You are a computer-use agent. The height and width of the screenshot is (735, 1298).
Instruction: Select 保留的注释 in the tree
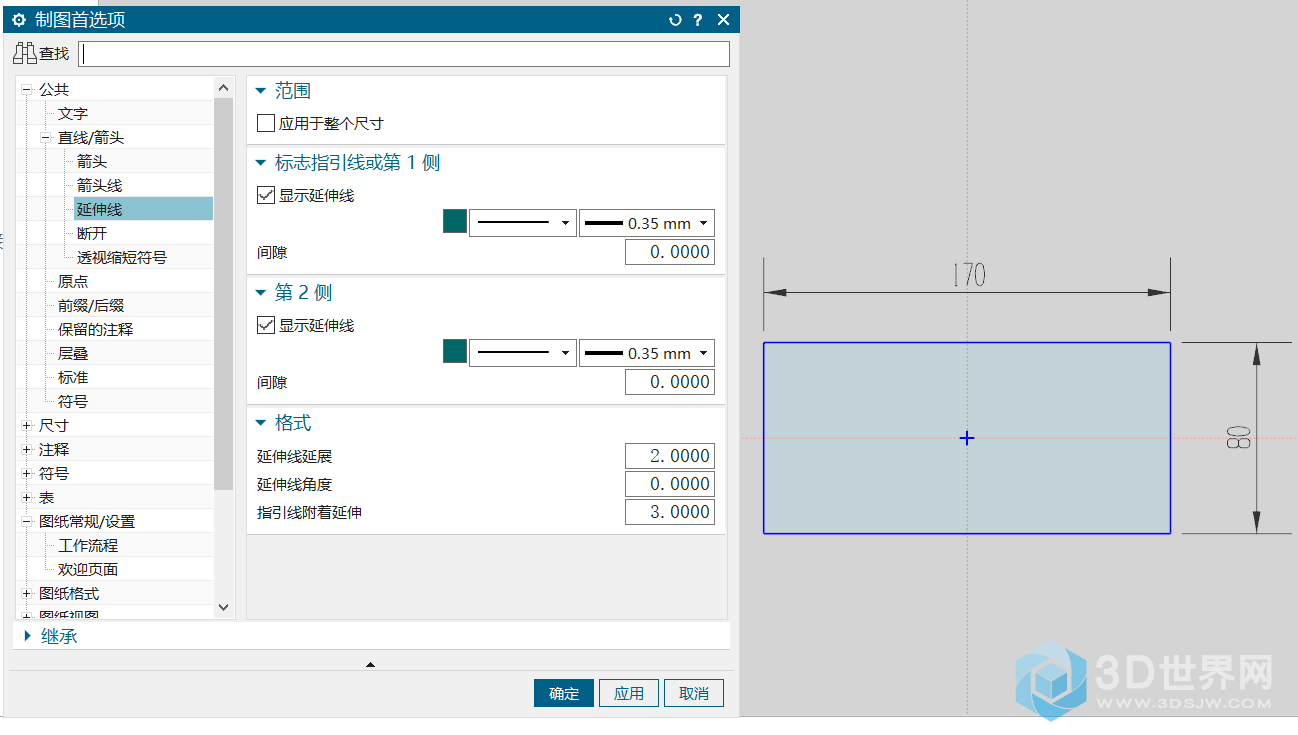pos(96,330)
